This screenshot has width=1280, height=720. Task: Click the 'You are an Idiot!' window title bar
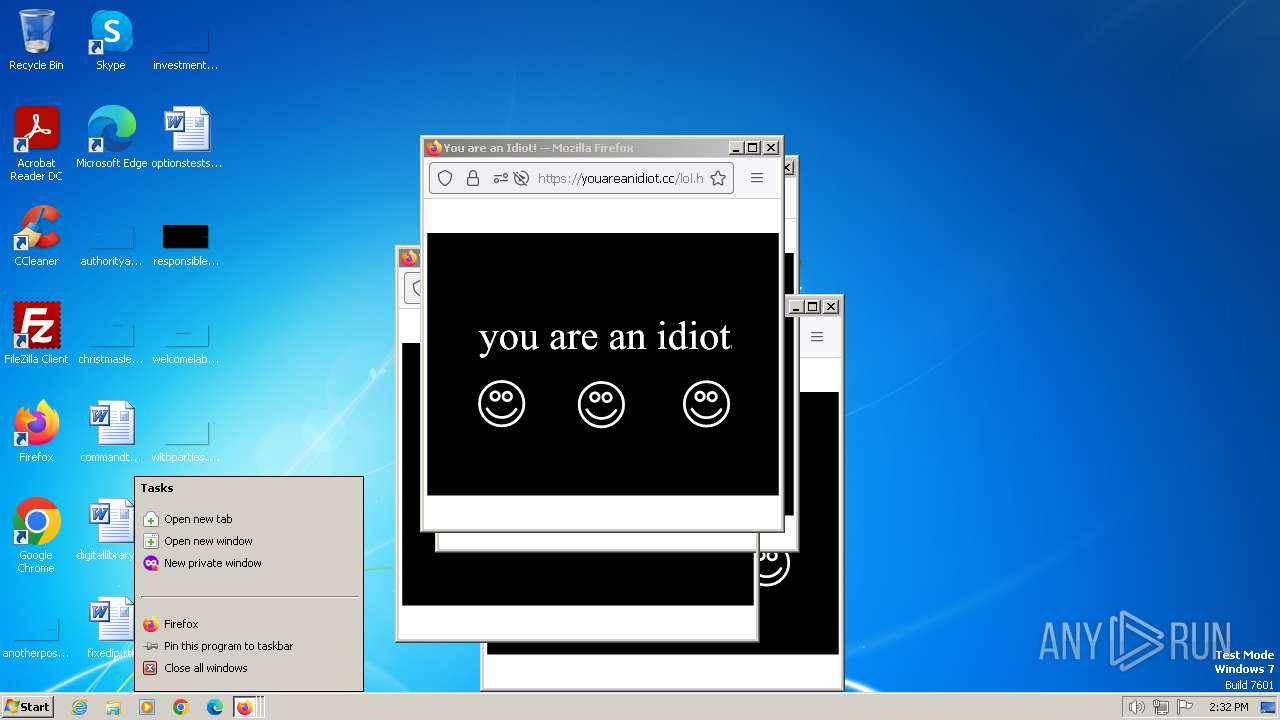575,148
